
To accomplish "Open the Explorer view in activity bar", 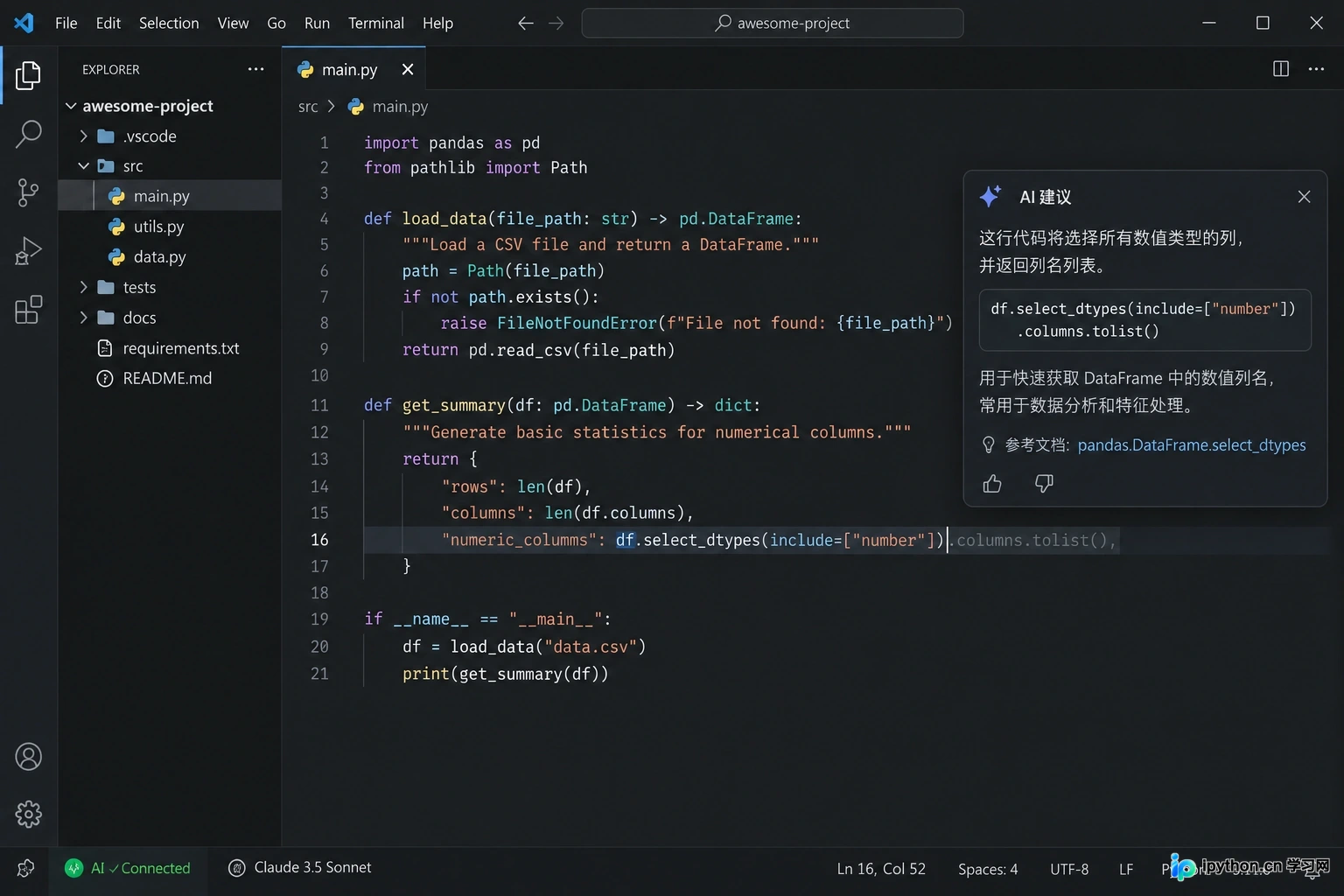I will tap(28, 75).
